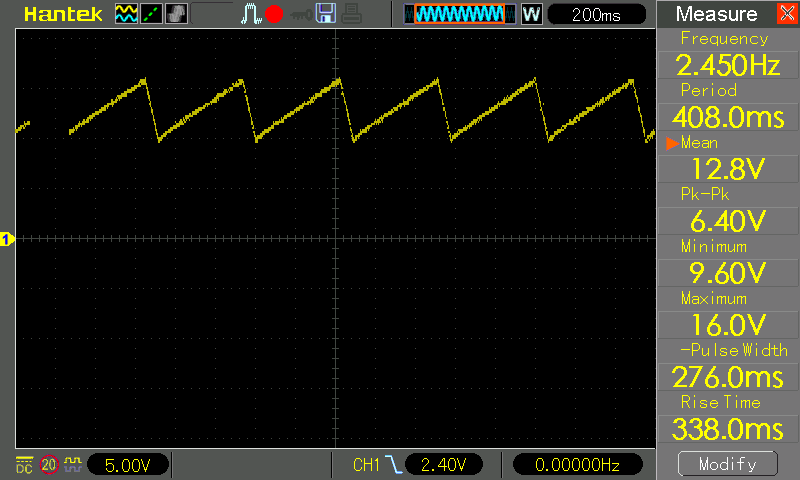Click the waveform memory position bar

460,14
